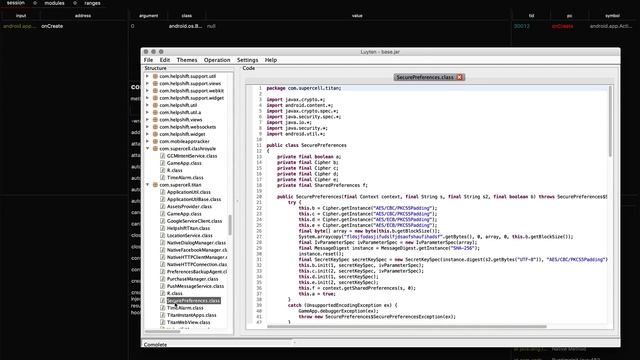Screen dimensions: 640x360
Task: Click the GoogleServiceClient.class file icon
Action: click(162, 221)
